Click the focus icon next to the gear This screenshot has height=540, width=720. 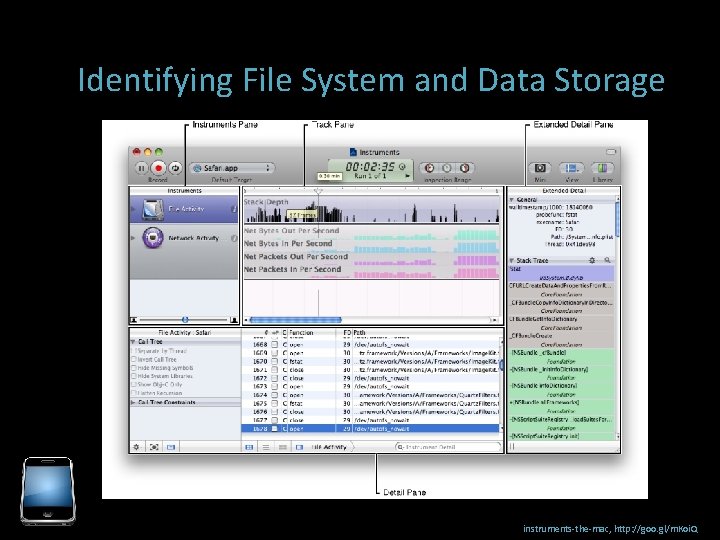point(154,447)
